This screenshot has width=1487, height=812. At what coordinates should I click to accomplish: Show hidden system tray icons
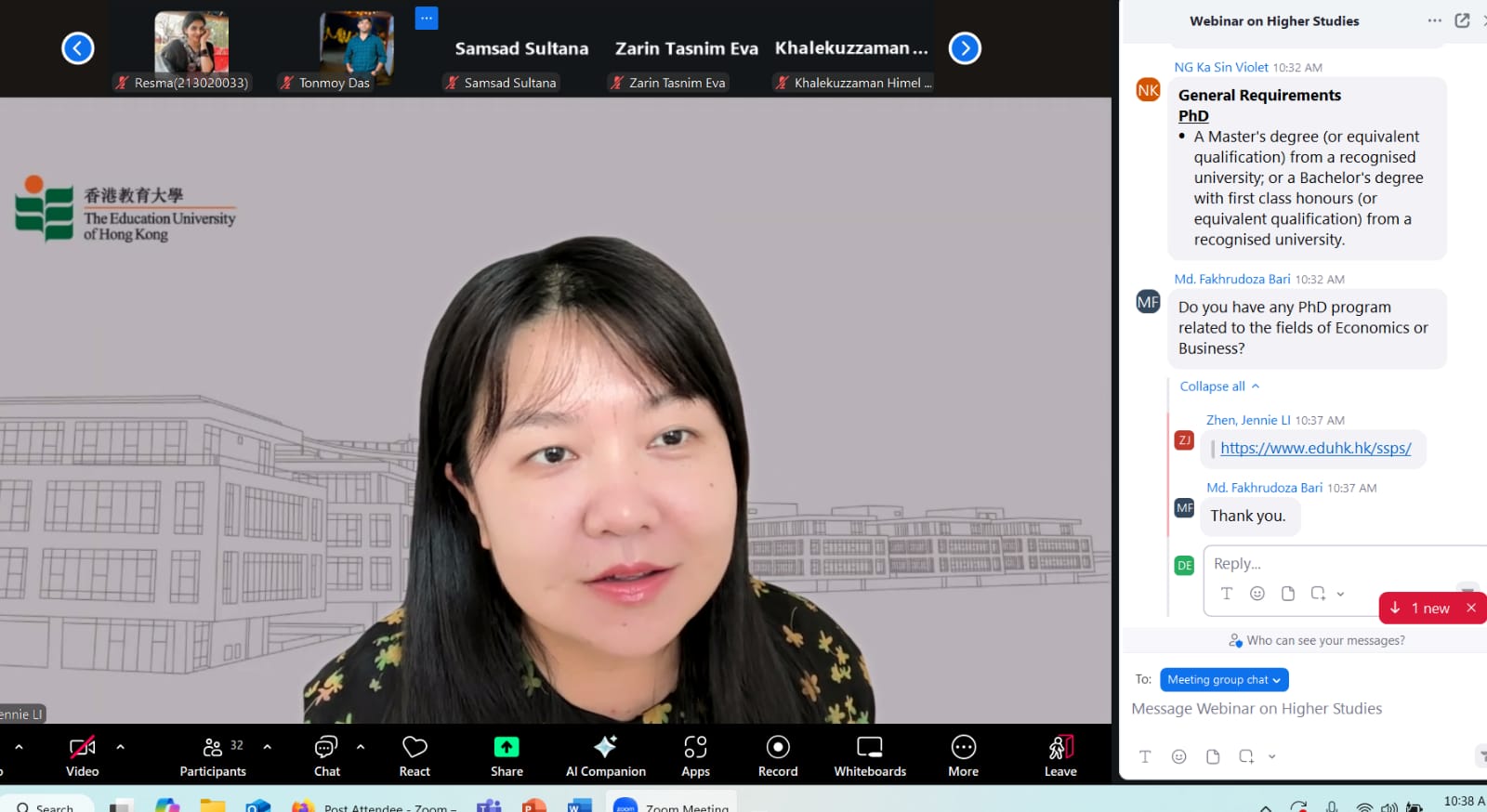point(1266,806)
